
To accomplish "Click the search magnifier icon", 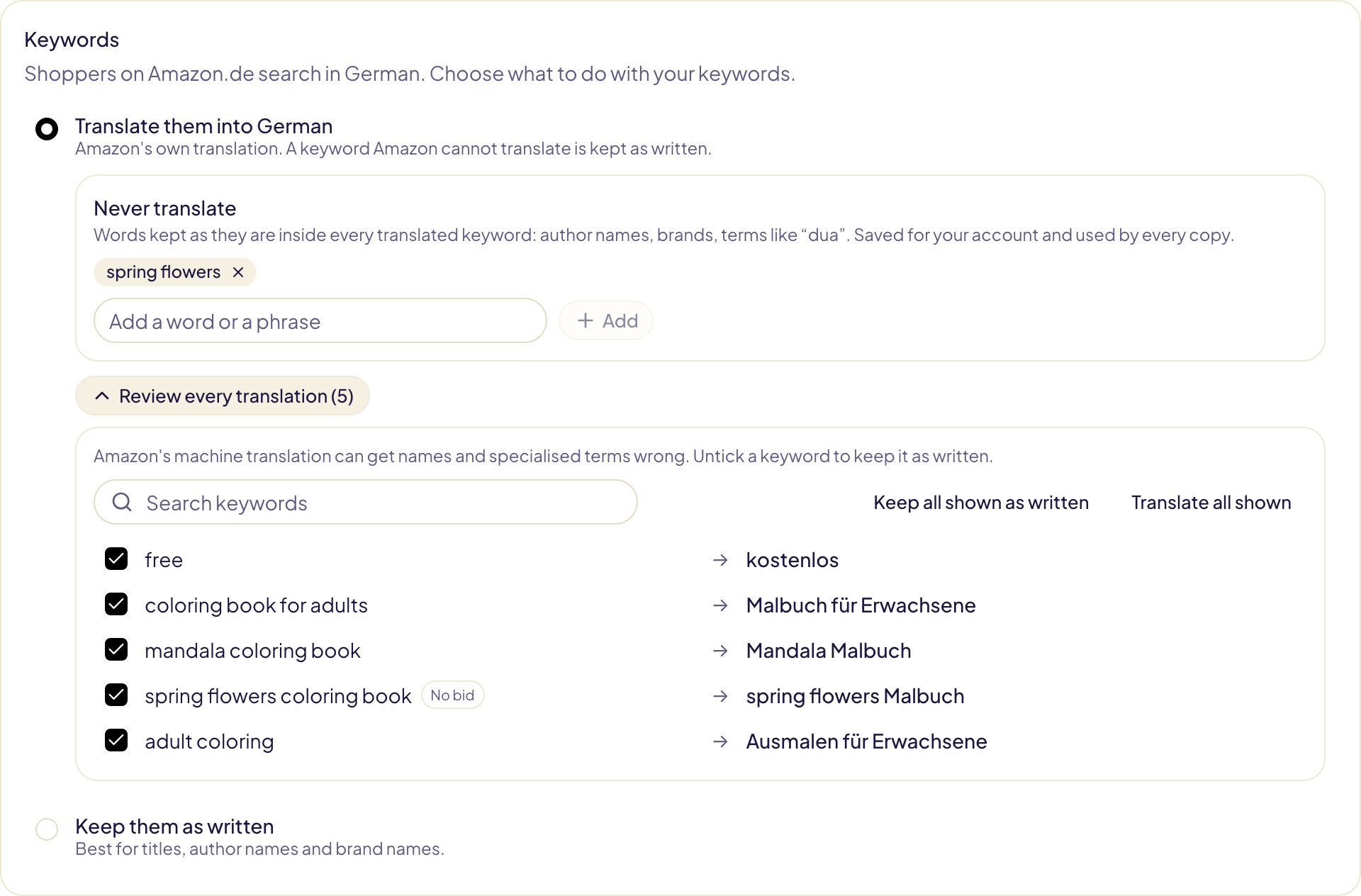I will pos(122,503).
